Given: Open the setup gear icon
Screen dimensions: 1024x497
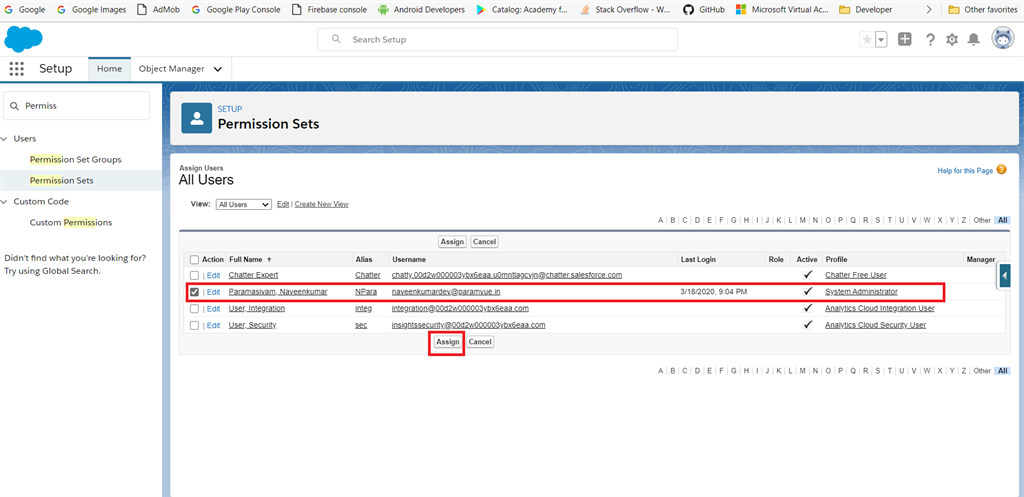Looking at the screenshot, I should 952,40.
